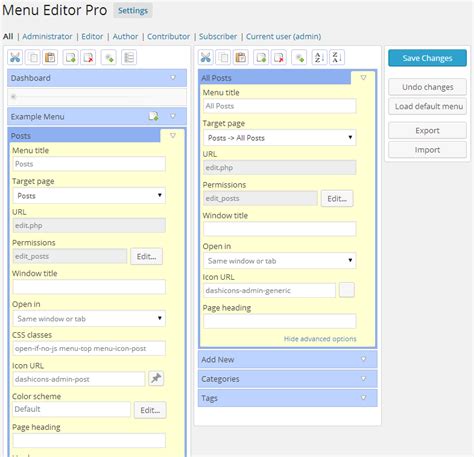Open the Settings tab
Viewport: 474px width, 457px height.
(133, 11)
